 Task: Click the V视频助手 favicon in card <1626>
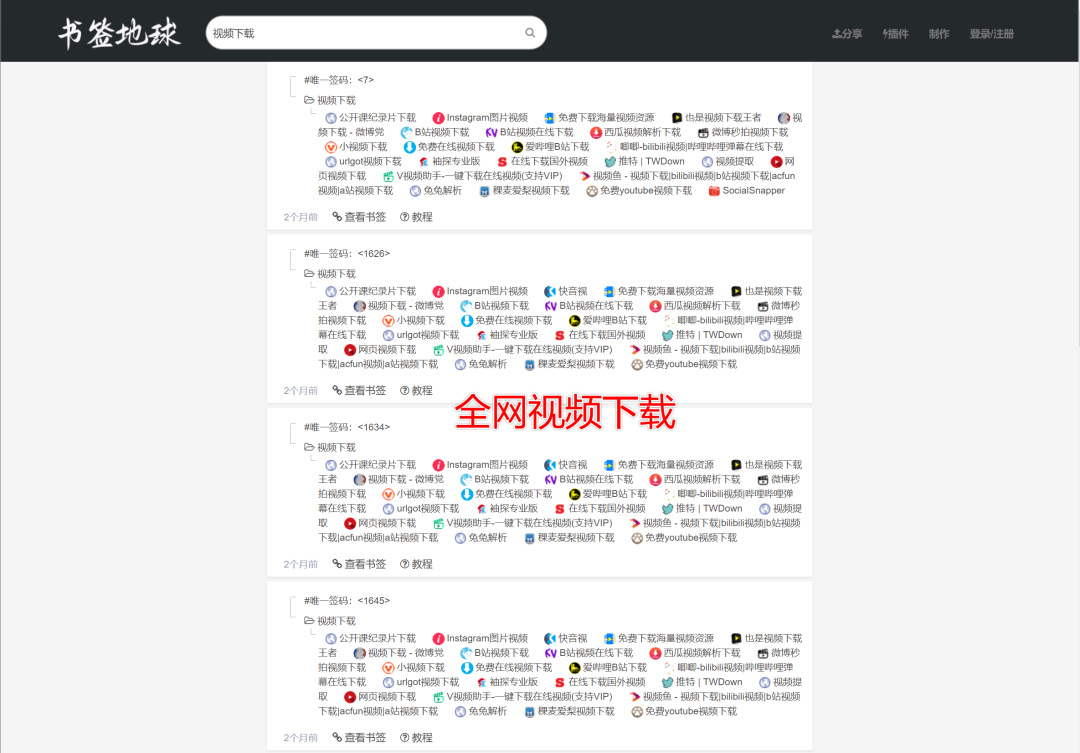click(438, 350)
